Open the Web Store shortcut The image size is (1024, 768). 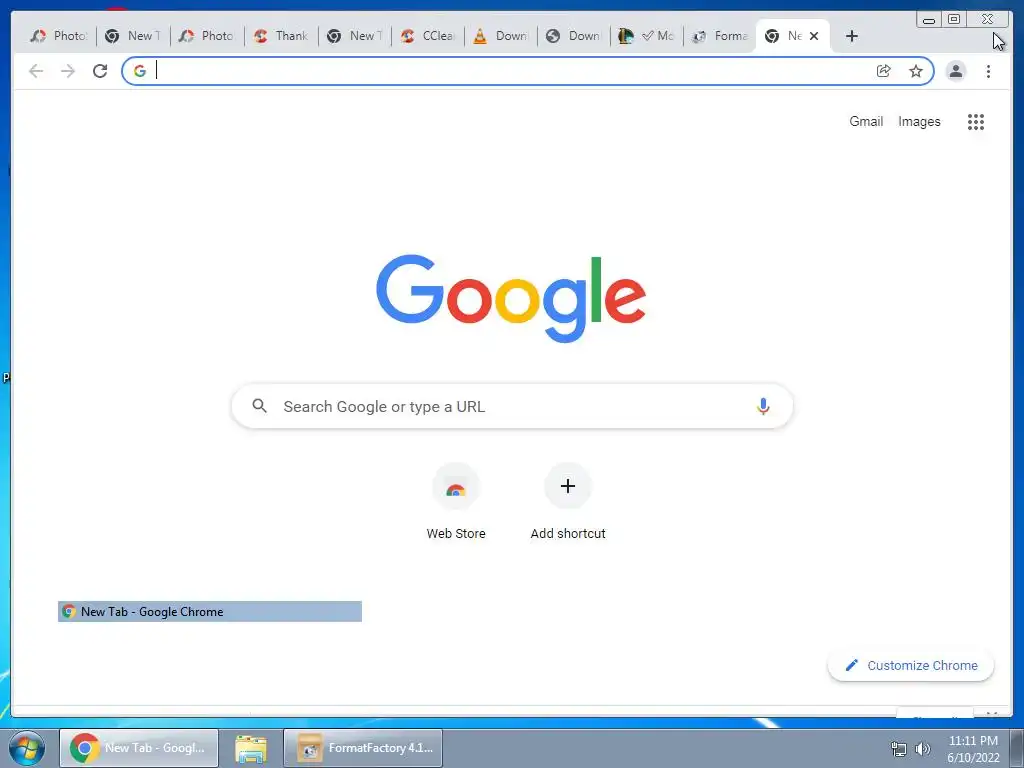456,502
